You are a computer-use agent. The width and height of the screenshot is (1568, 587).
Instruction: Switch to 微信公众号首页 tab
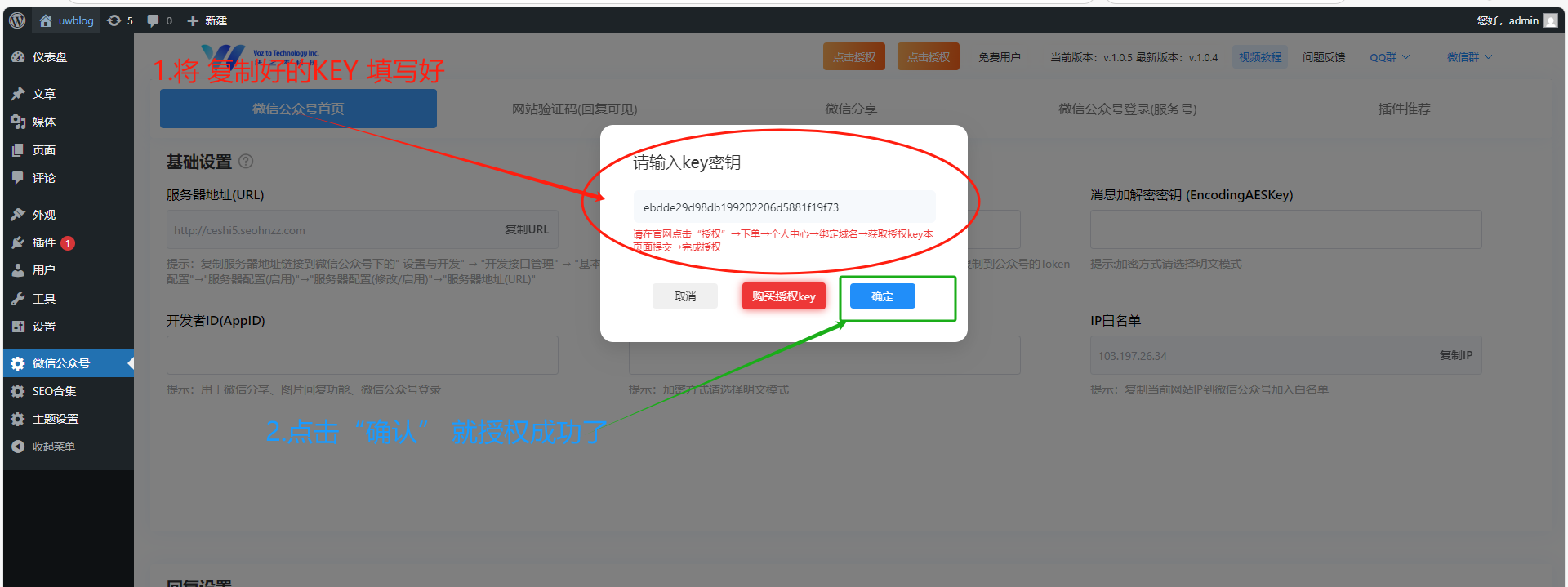(x=298, y=109)
